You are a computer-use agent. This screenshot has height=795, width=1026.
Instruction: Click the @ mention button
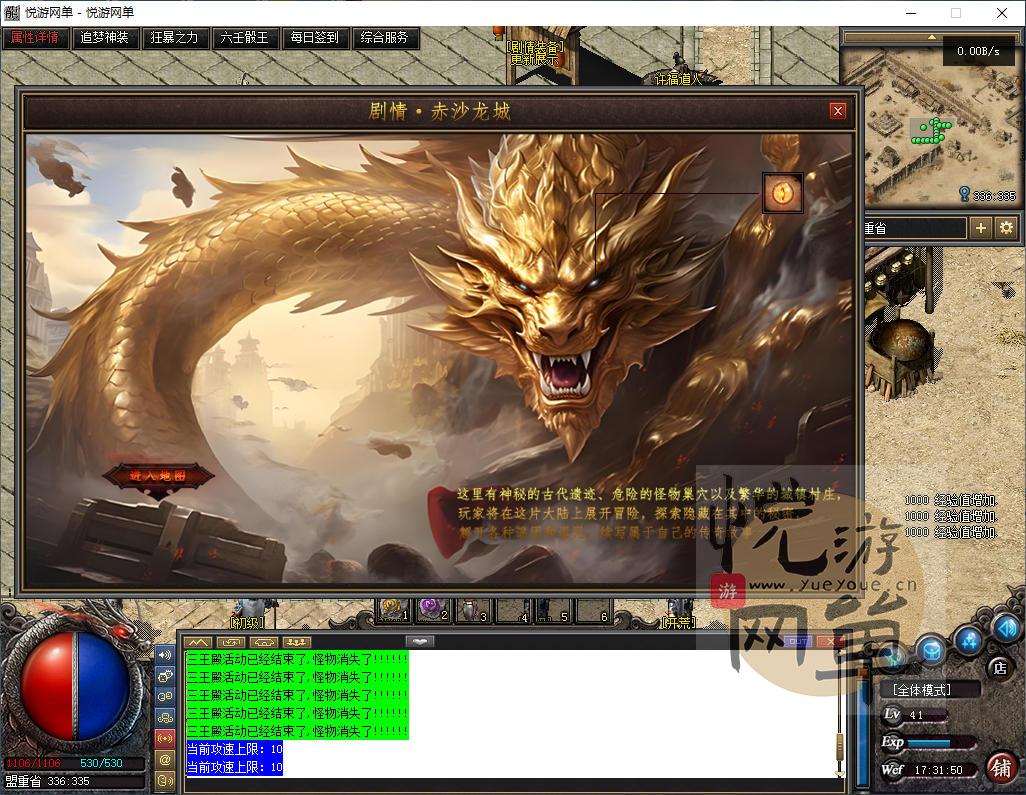[165, 760]
